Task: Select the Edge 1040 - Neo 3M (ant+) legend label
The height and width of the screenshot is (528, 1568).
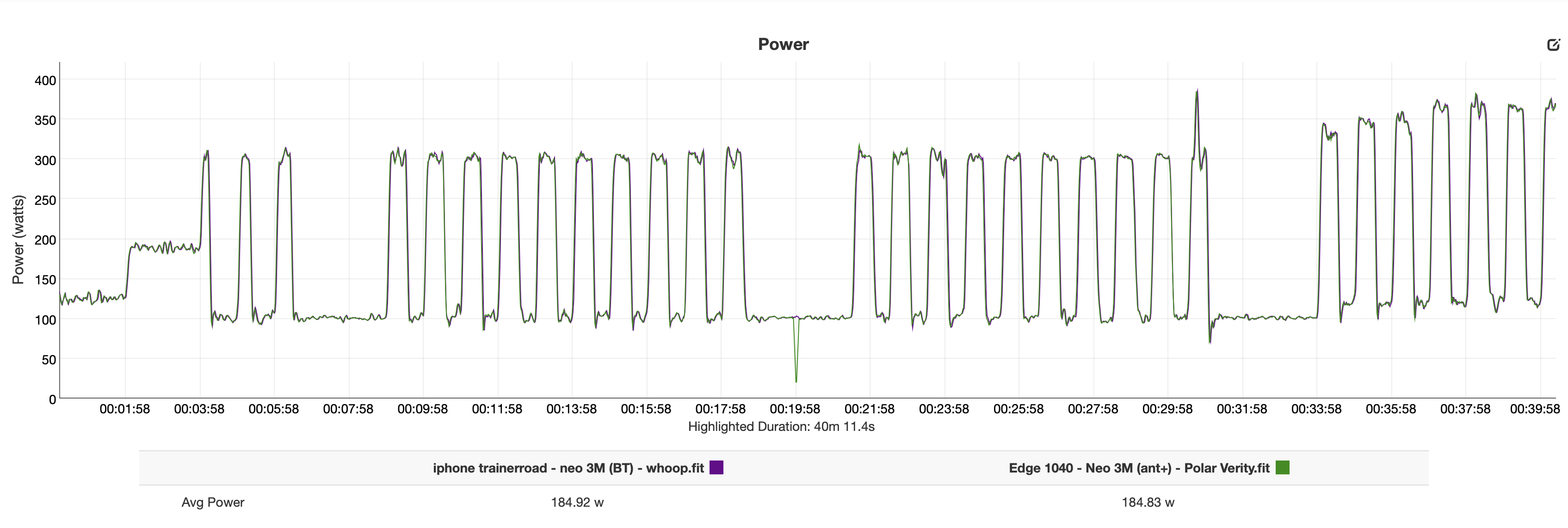Action: [x=1139, y=468]
